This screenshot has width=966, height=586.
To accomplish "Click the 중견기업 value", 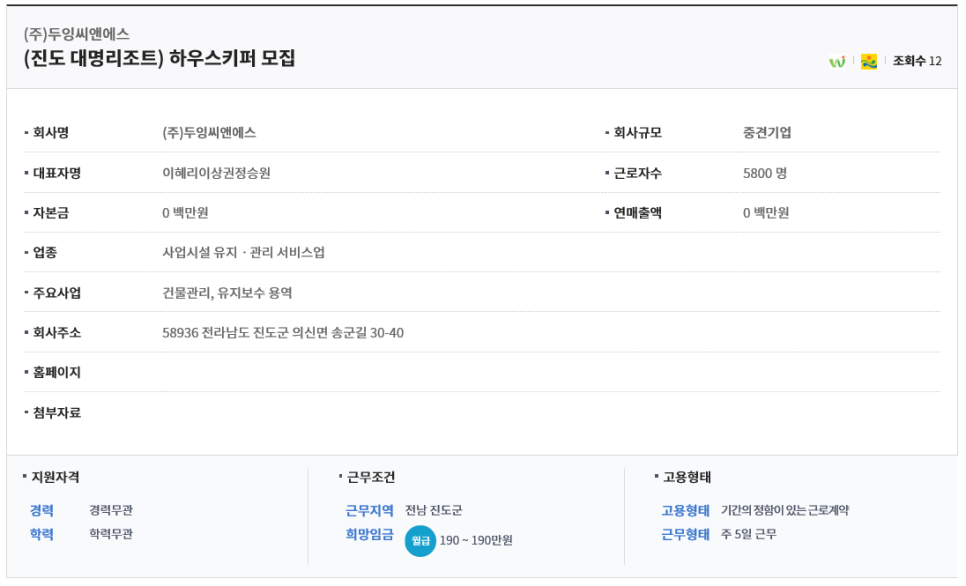I will (x=767, y=132).
